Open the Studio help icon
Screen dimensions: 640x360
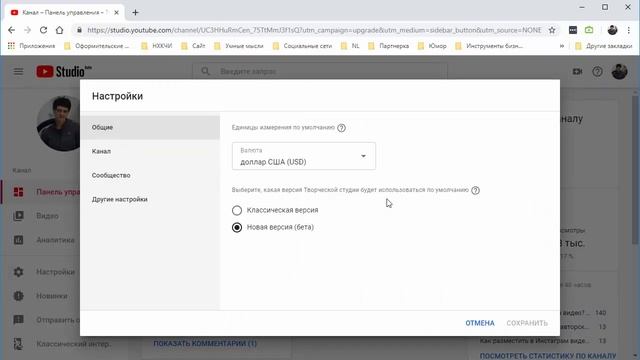[x=598, y=72]
